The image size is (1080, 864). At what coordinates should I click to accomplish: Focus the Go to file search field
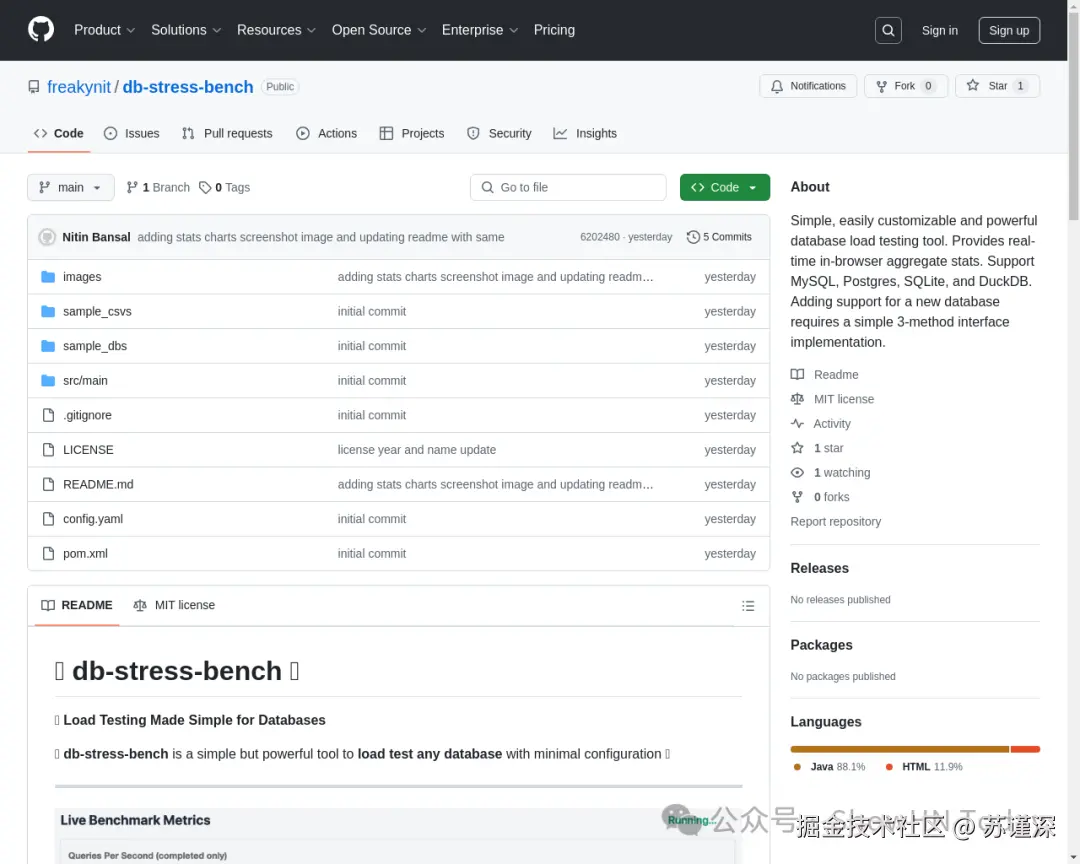(568, 187)
